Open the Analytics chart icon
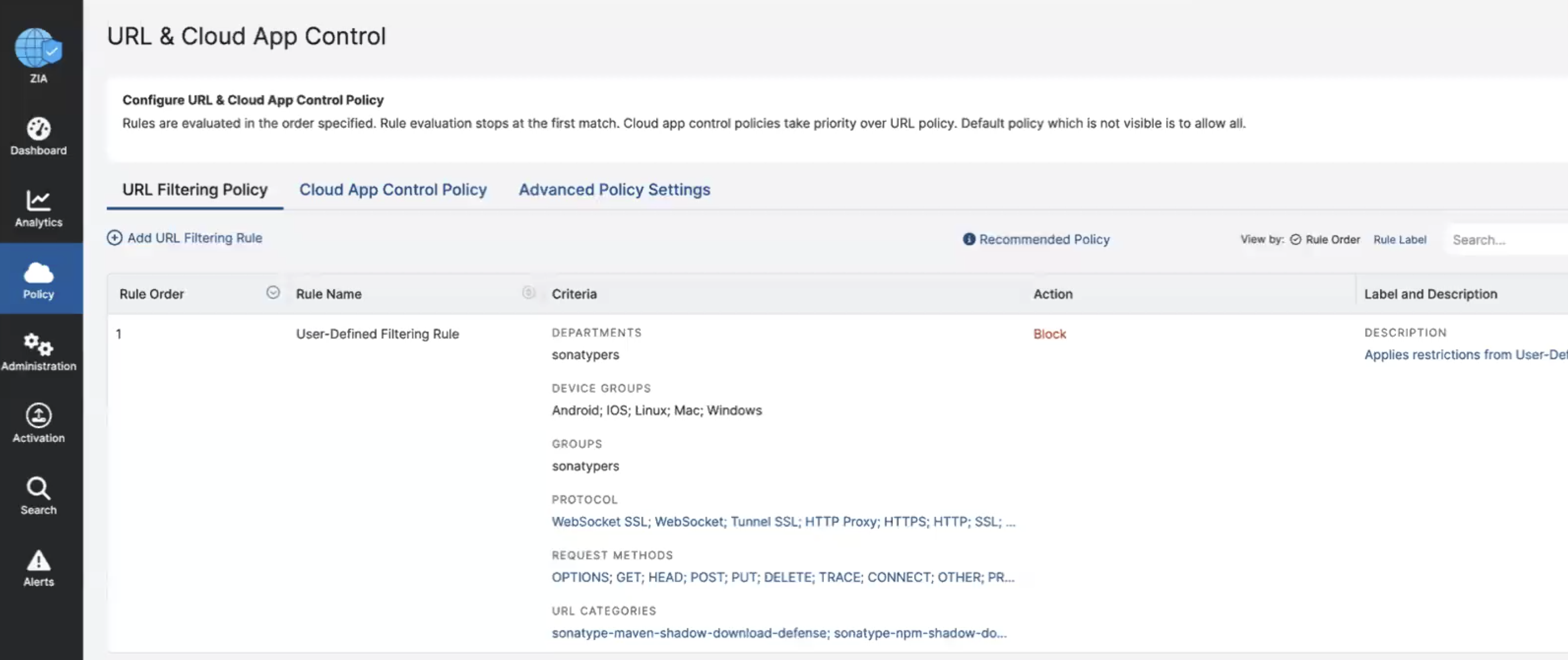The image size is (1568, 660). coord(38,200)
